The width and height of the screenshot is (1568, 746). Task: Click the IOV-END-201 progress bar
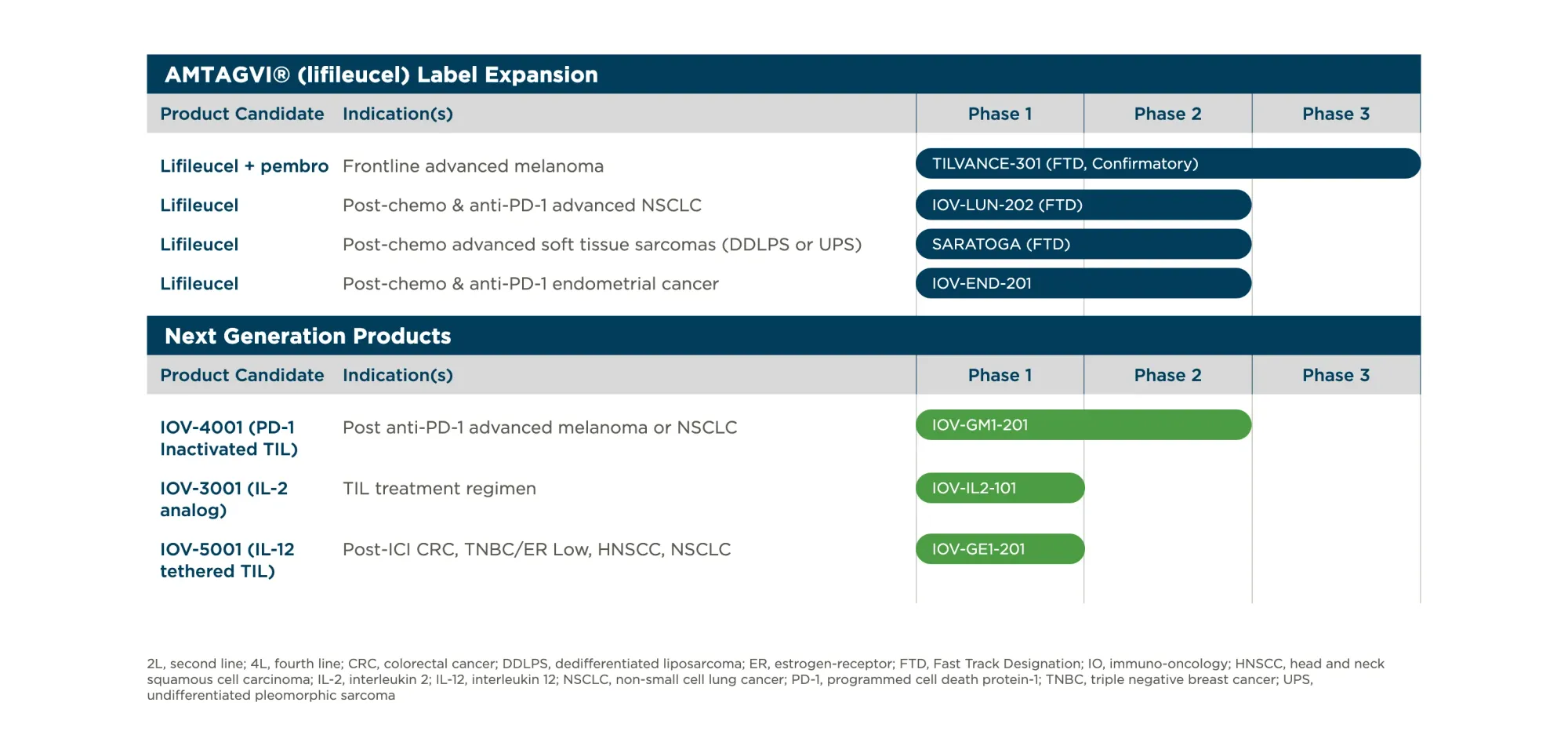point(1083,283)
